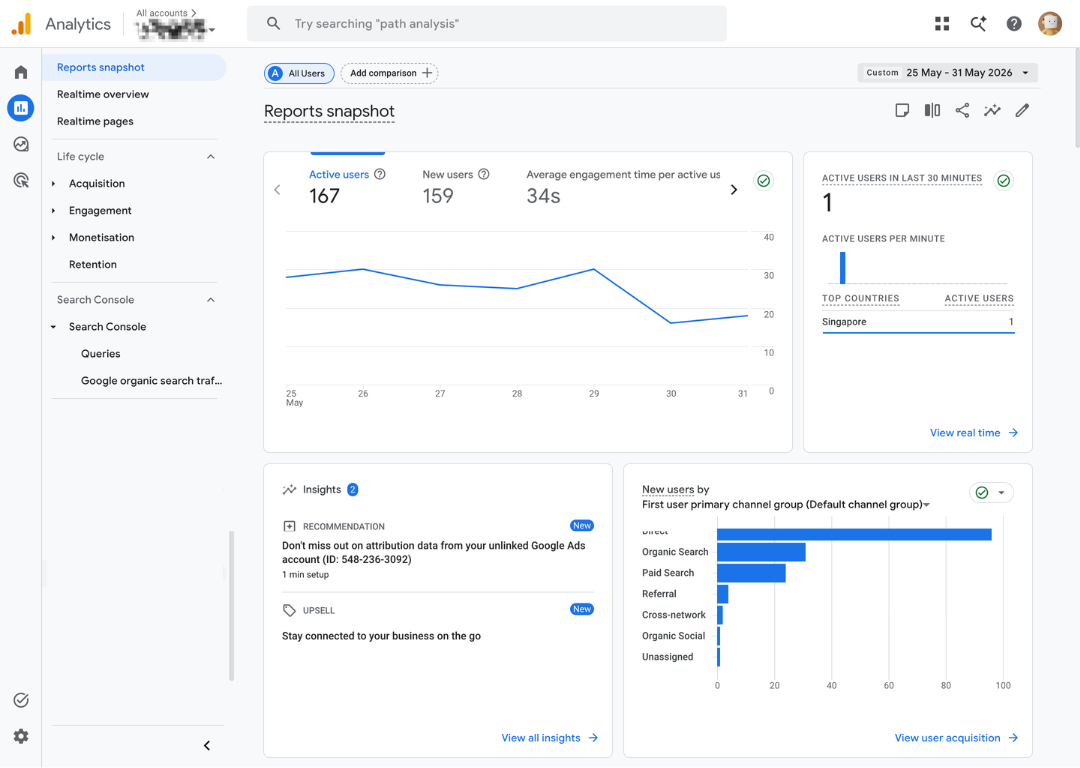Image resolution: width=1080 pixels, height=768 pixels.
Task: Select Average engagement time metric tab
Action: (x=623, y=186)
